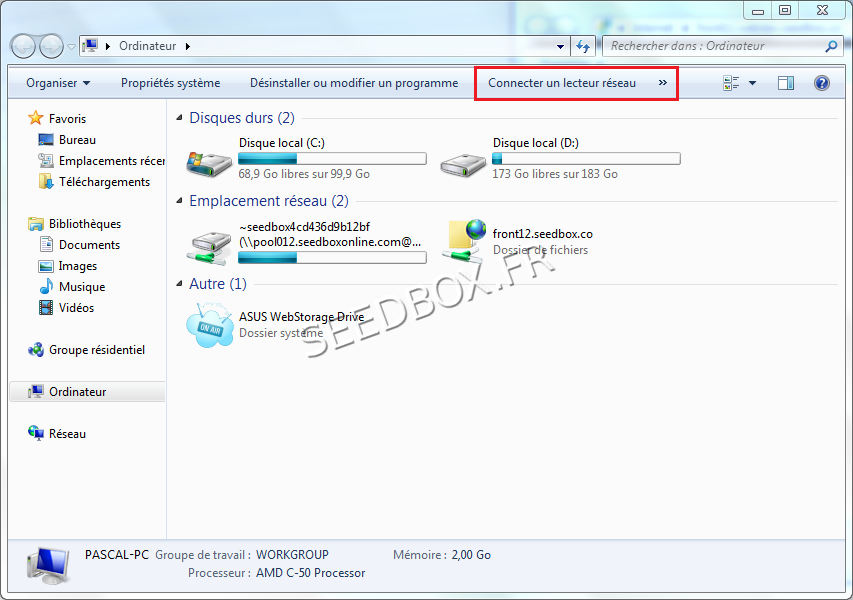853x600 pixels.
Task: Open the Organiser dropdown menu
Action: click(x=58, y=83)
